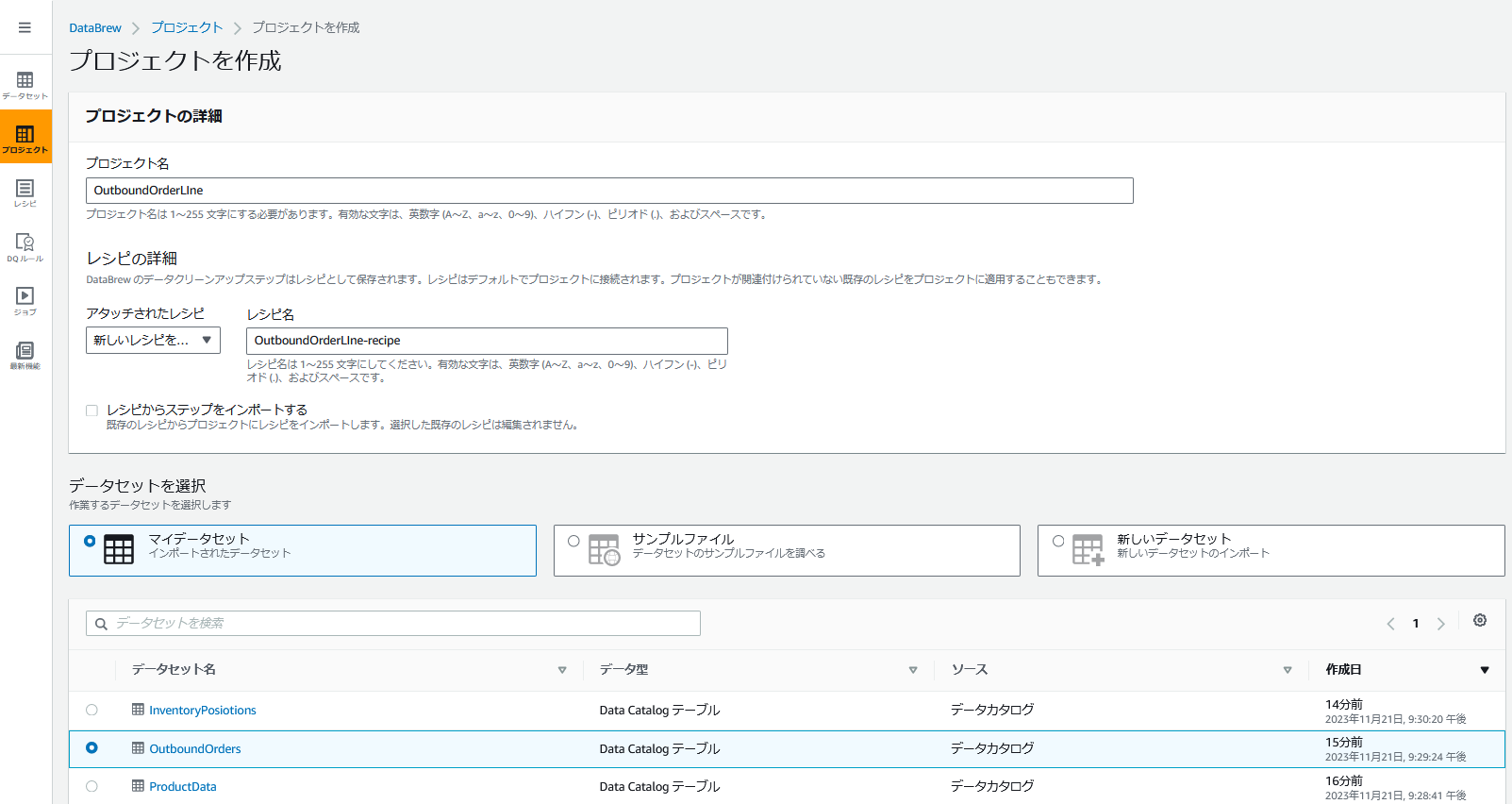The width and height of the screenshot is (1512, 804).
Task: Open Projects in the sidebar
Action: tap(25, 138)
